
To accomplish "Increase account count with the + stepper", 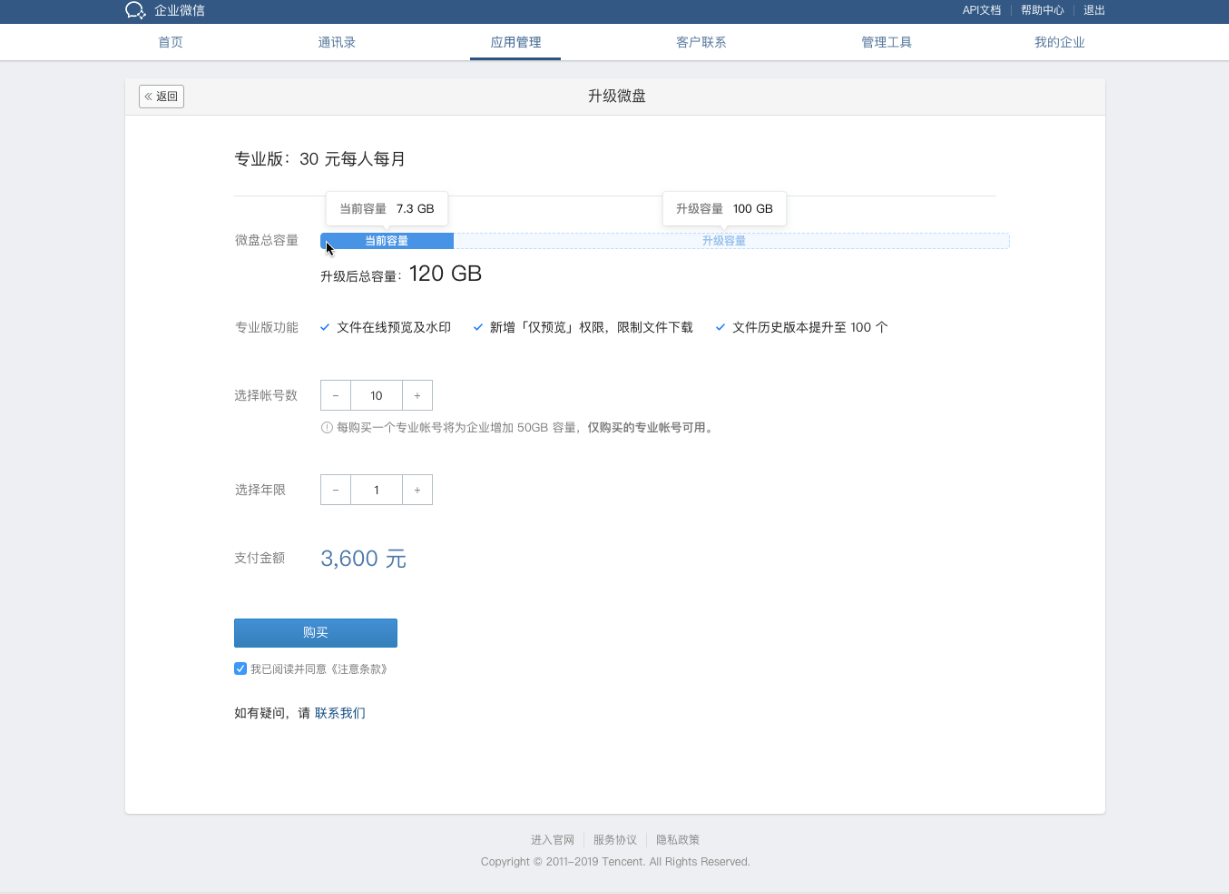I will click(x=417, y=395).
